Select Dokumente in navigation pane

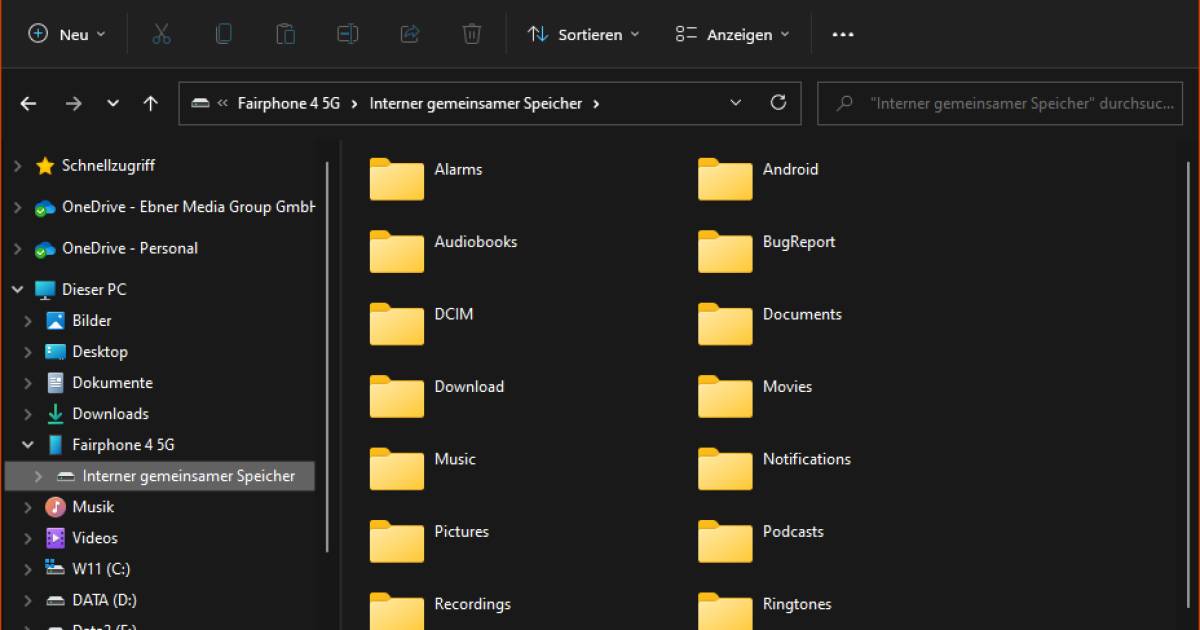(x=112, y=383)
